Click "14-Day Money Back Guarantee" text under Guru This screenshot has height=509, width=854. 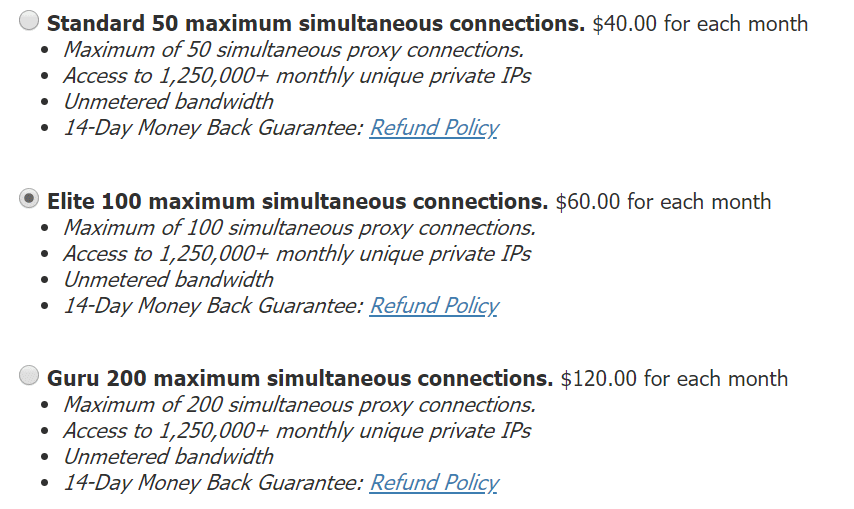(x=212, y=483)
